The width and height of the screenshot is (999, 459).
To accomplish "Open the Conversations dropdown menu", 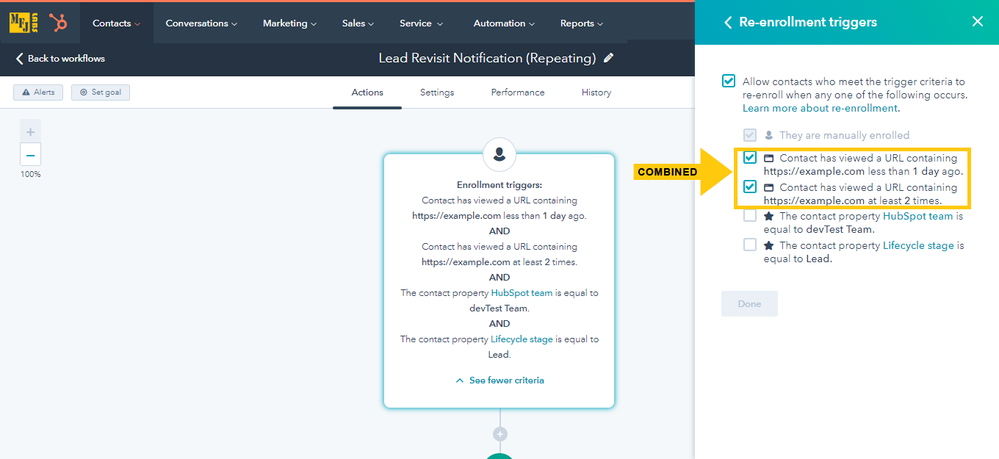I will [x=201, y=24].
